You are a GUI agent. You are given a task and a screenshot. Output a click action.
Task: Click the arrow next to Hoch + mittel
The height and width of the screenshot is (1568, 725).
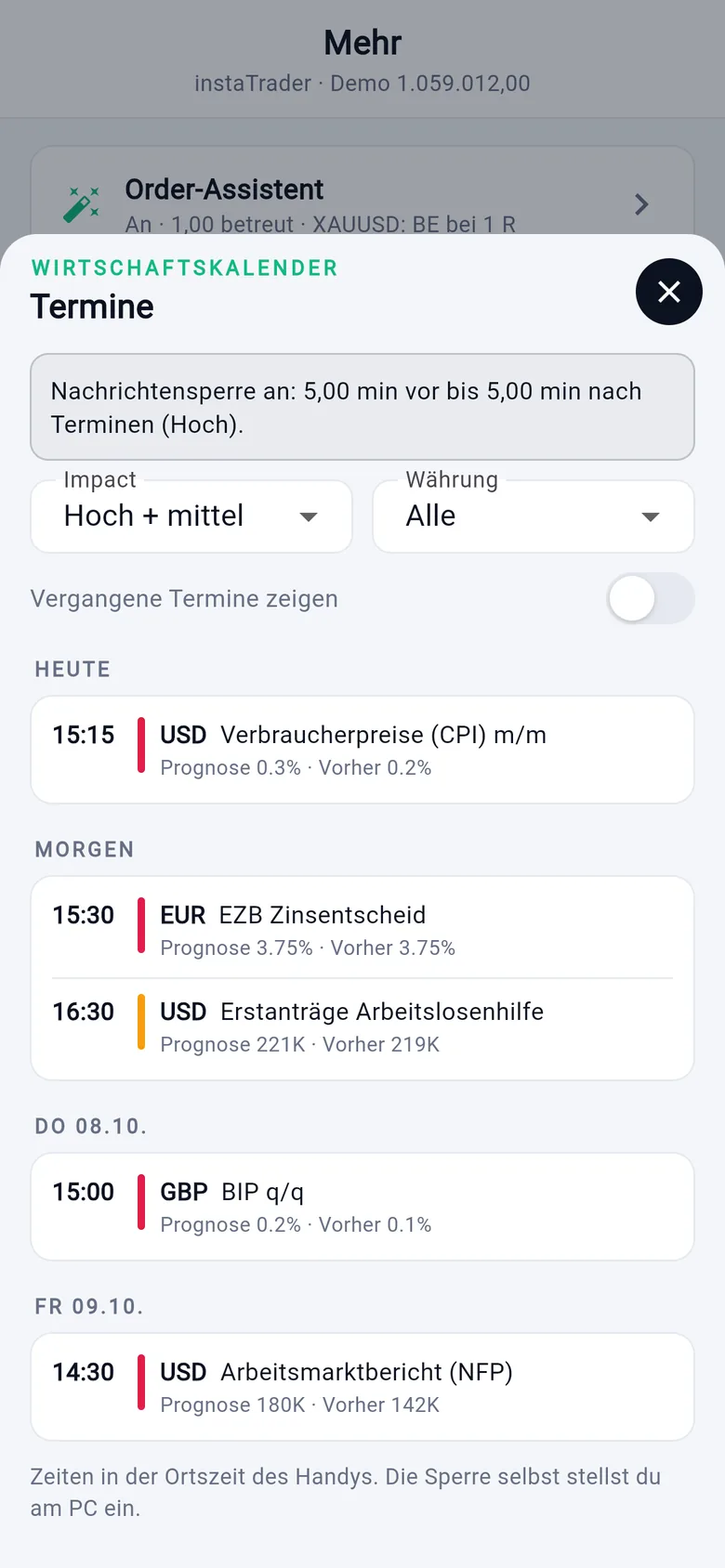309,516
